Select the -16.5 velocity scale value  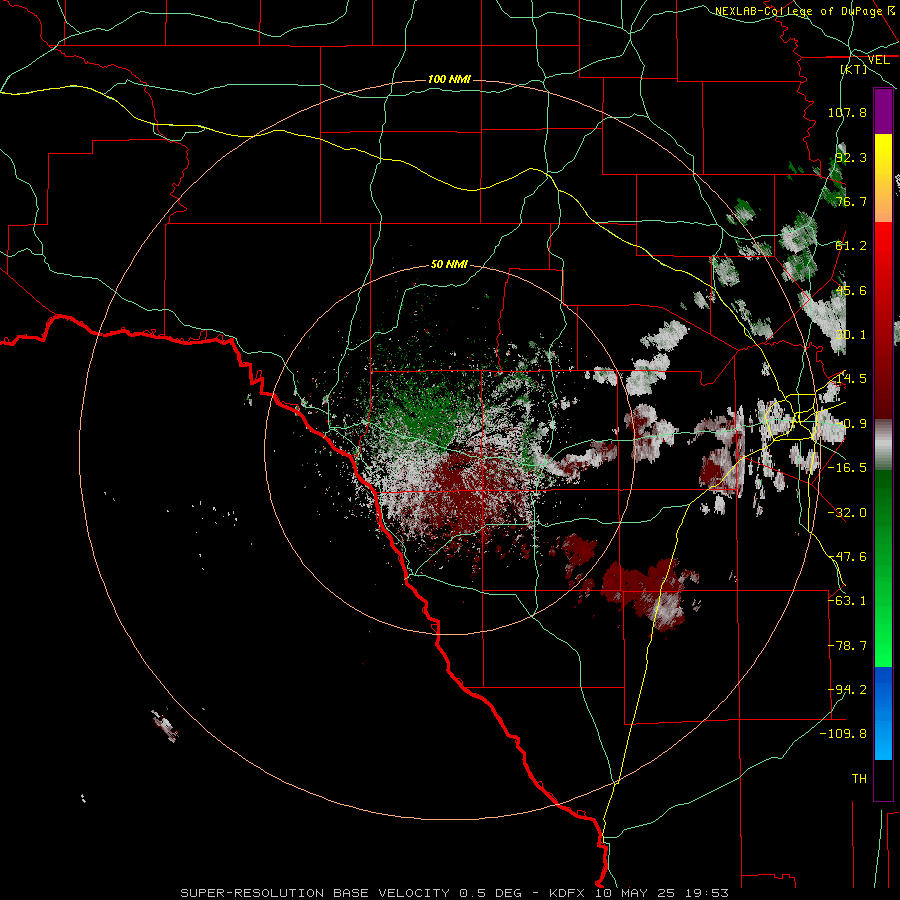pyautogui.click(x=847, y=468)
